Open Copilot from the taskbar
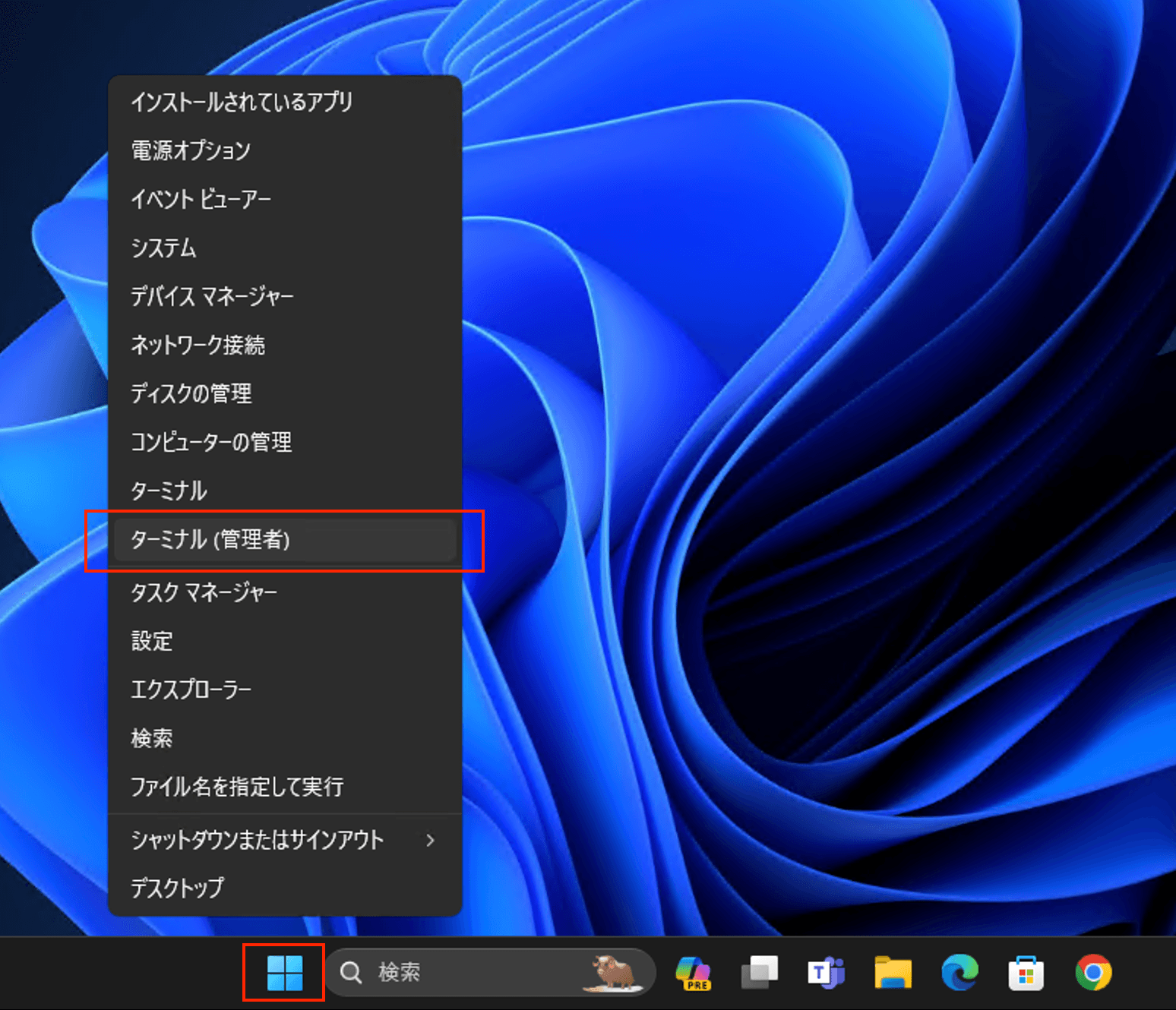Image resolution: width=1176 pixels, height=1010 pixels. click(x=693, y=973)
